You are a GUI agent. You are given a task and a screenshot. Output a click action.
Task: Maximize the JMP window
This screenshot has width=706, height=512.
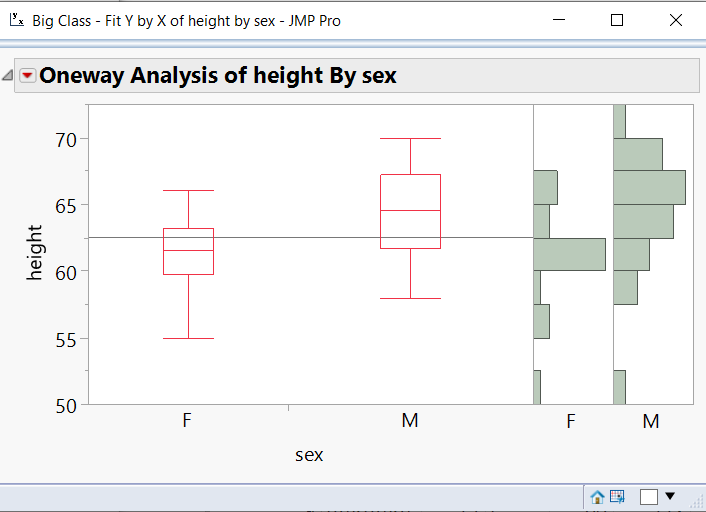[x=617, y=19]
